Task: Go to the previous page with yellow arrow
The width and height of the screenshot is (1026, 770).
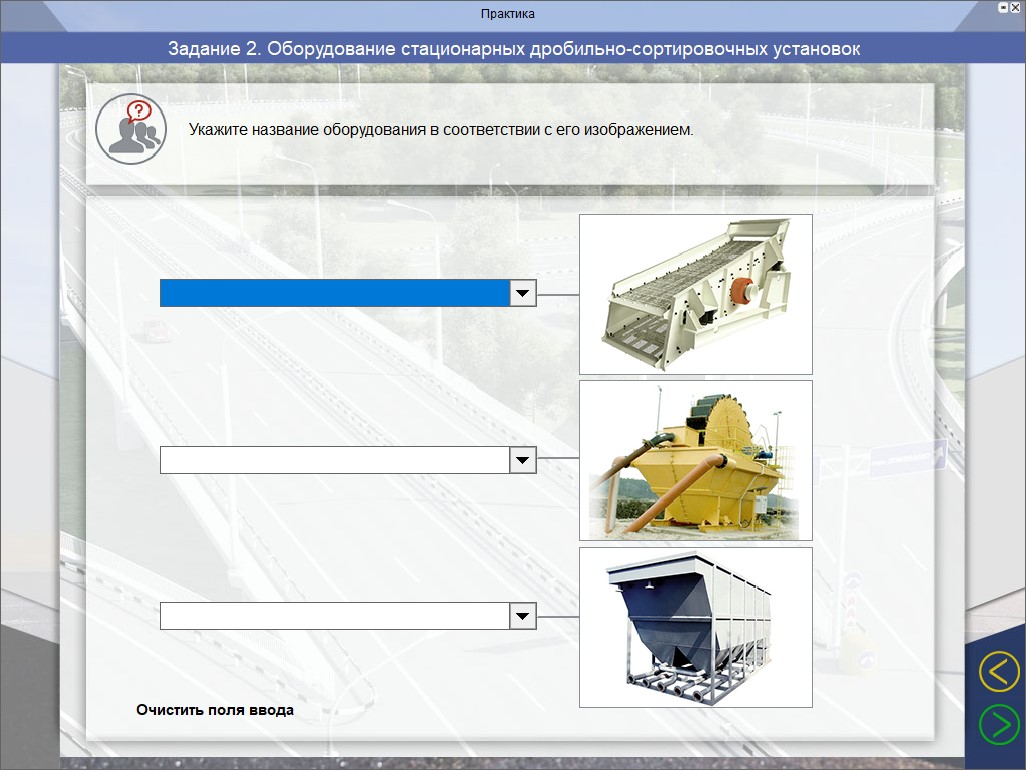Action: [998, 672]
